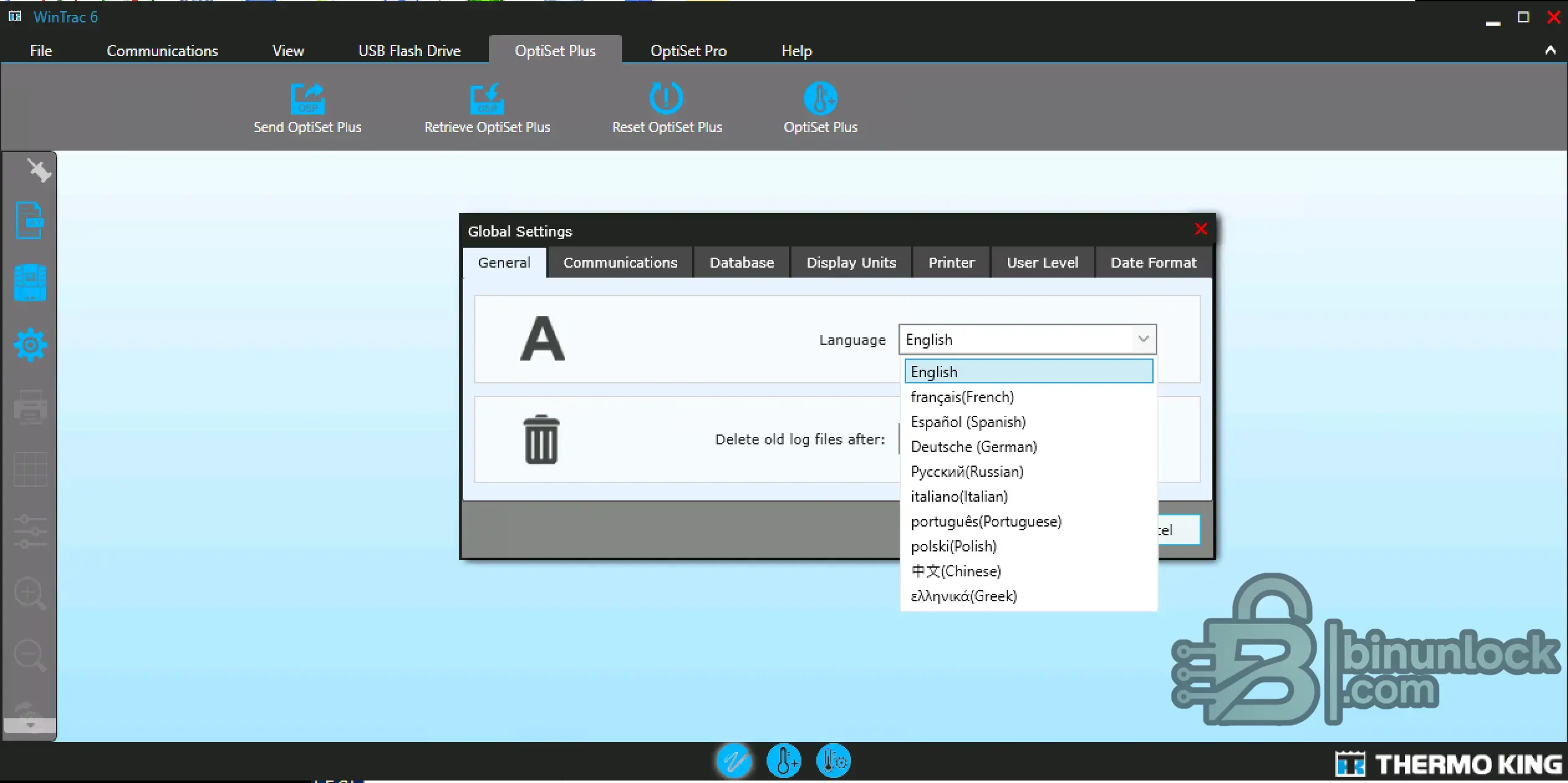Select the OptiSet Plus ribbon tab
Viewport: 1568px width, 783px height.
pos(555,50)
